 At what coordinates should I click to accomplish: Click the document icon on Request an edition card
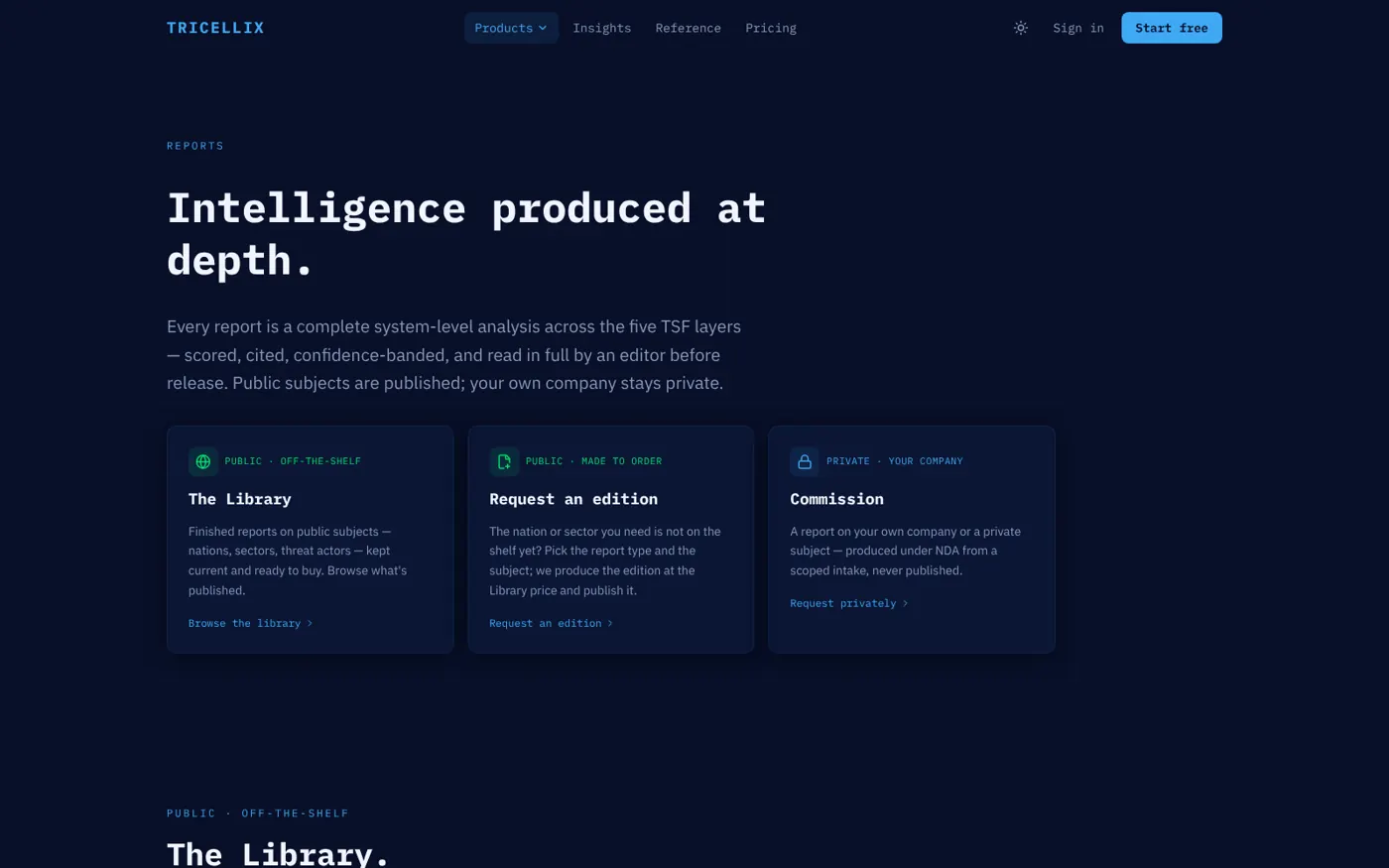504,461
